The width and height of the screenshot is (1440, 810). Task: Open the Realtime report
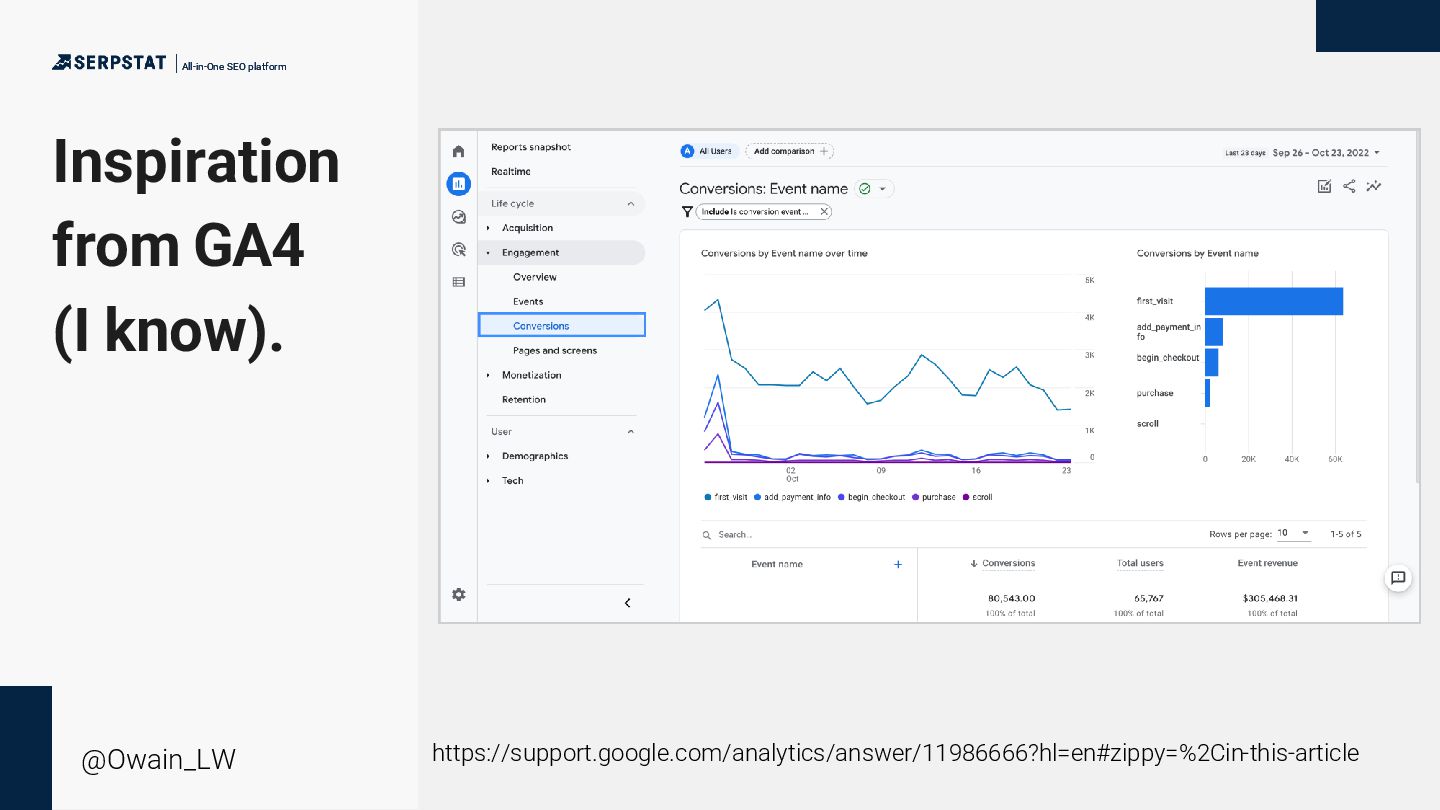pyautogui.click(x=511, y=172)
